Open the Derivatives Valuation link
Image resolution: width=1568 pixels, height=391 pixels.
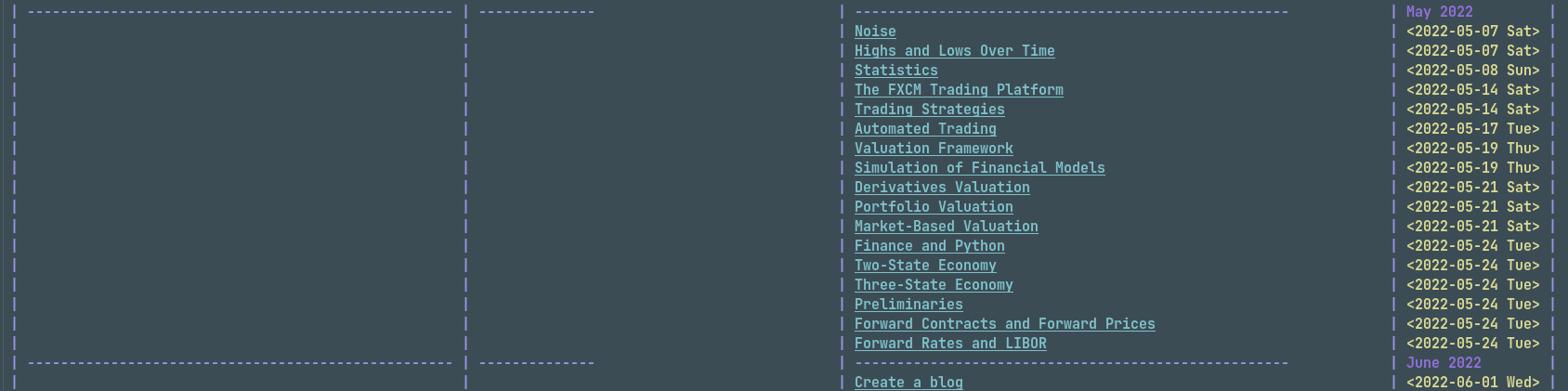(942, 188)
